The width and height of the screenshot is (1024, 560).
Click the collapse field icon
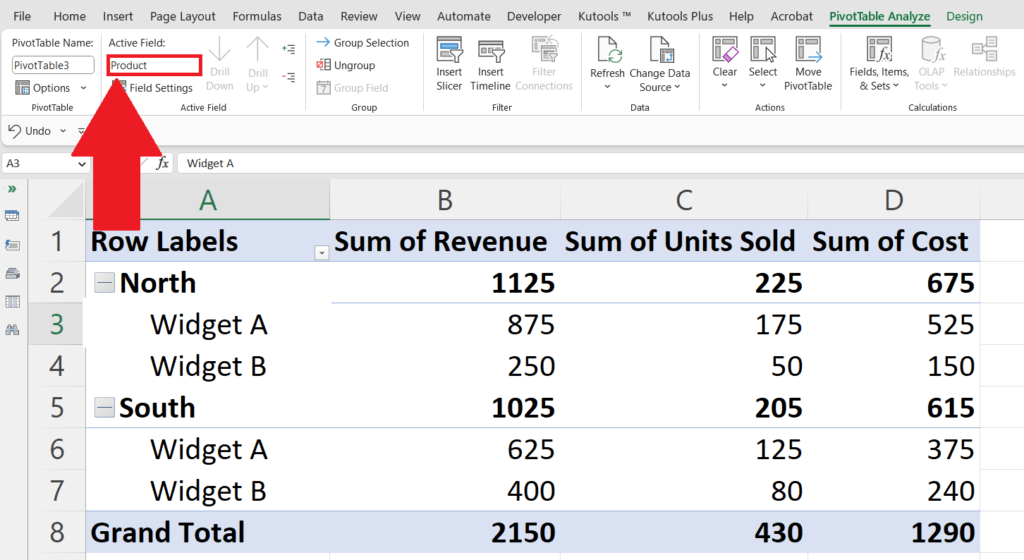point(288,77)
